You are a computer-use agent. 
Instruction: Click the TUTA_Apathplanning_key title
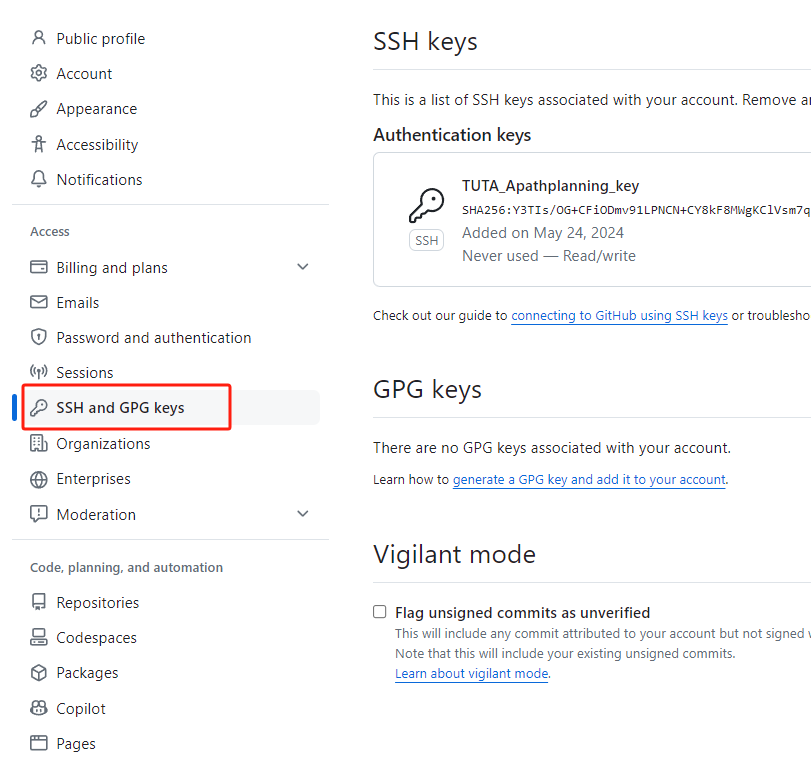point(550,185)
